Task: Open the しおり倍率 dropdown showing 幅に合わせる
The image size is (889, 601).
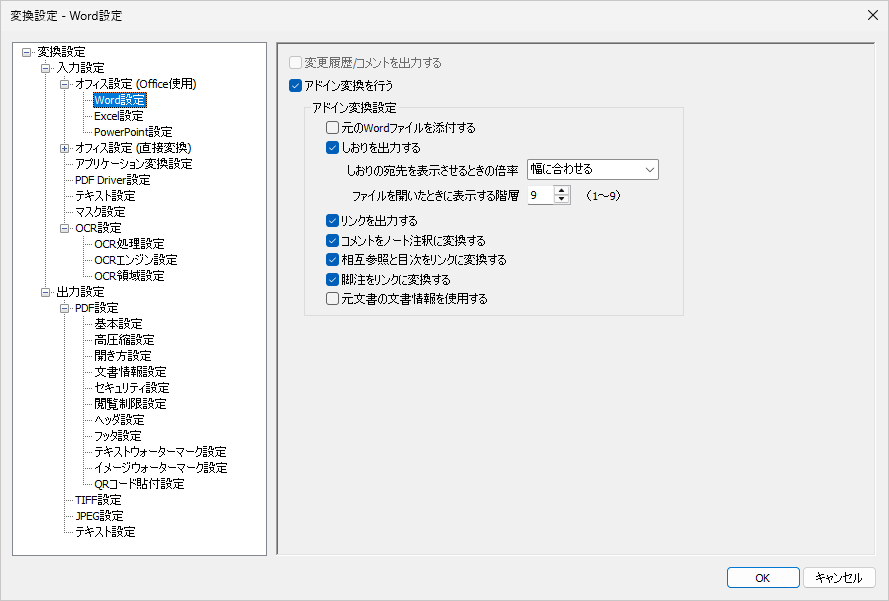Action: click(x=592, y=169)
